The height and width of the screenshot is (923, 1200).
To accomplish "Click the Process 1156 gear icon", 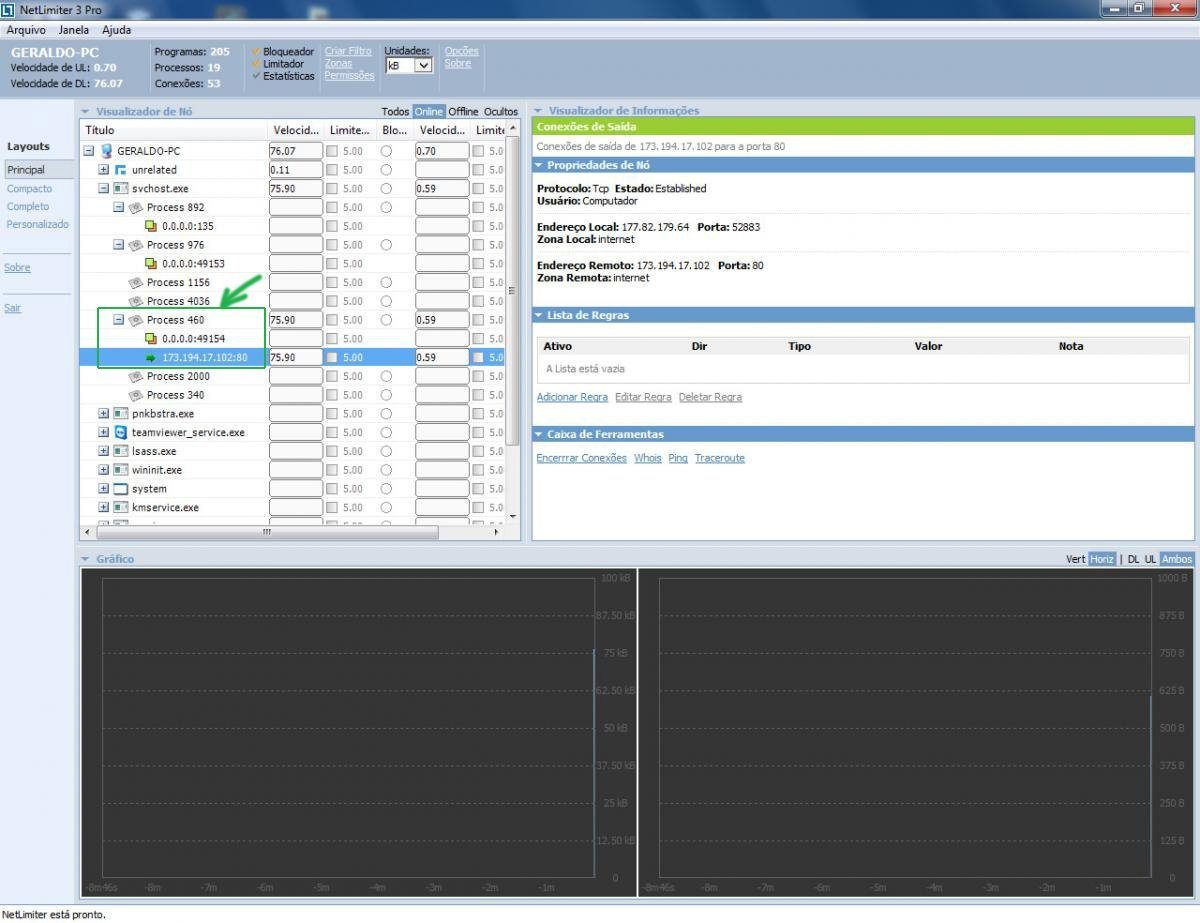I will point(136,282).
